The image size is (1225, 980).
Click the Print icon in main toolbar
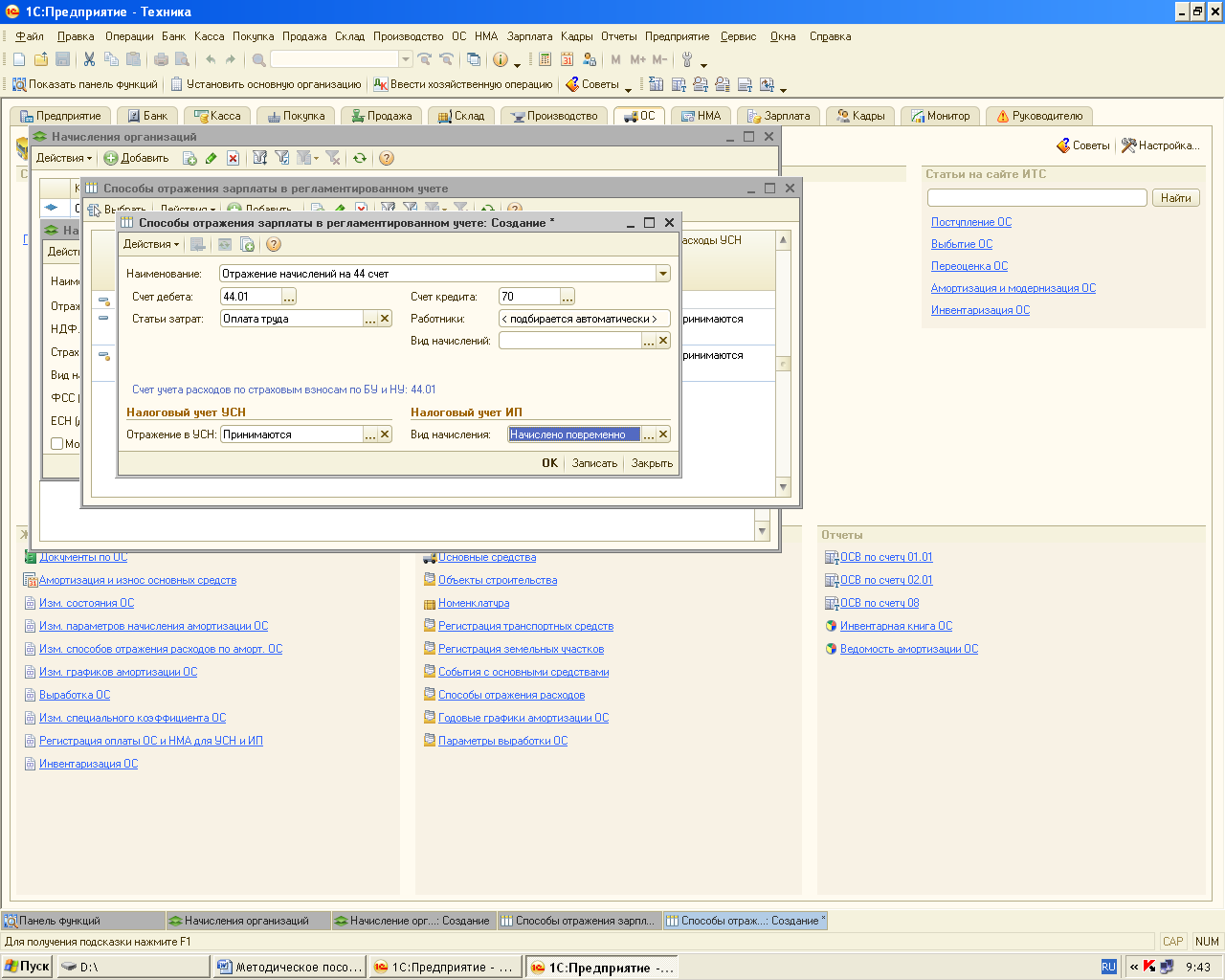(161, 59)
